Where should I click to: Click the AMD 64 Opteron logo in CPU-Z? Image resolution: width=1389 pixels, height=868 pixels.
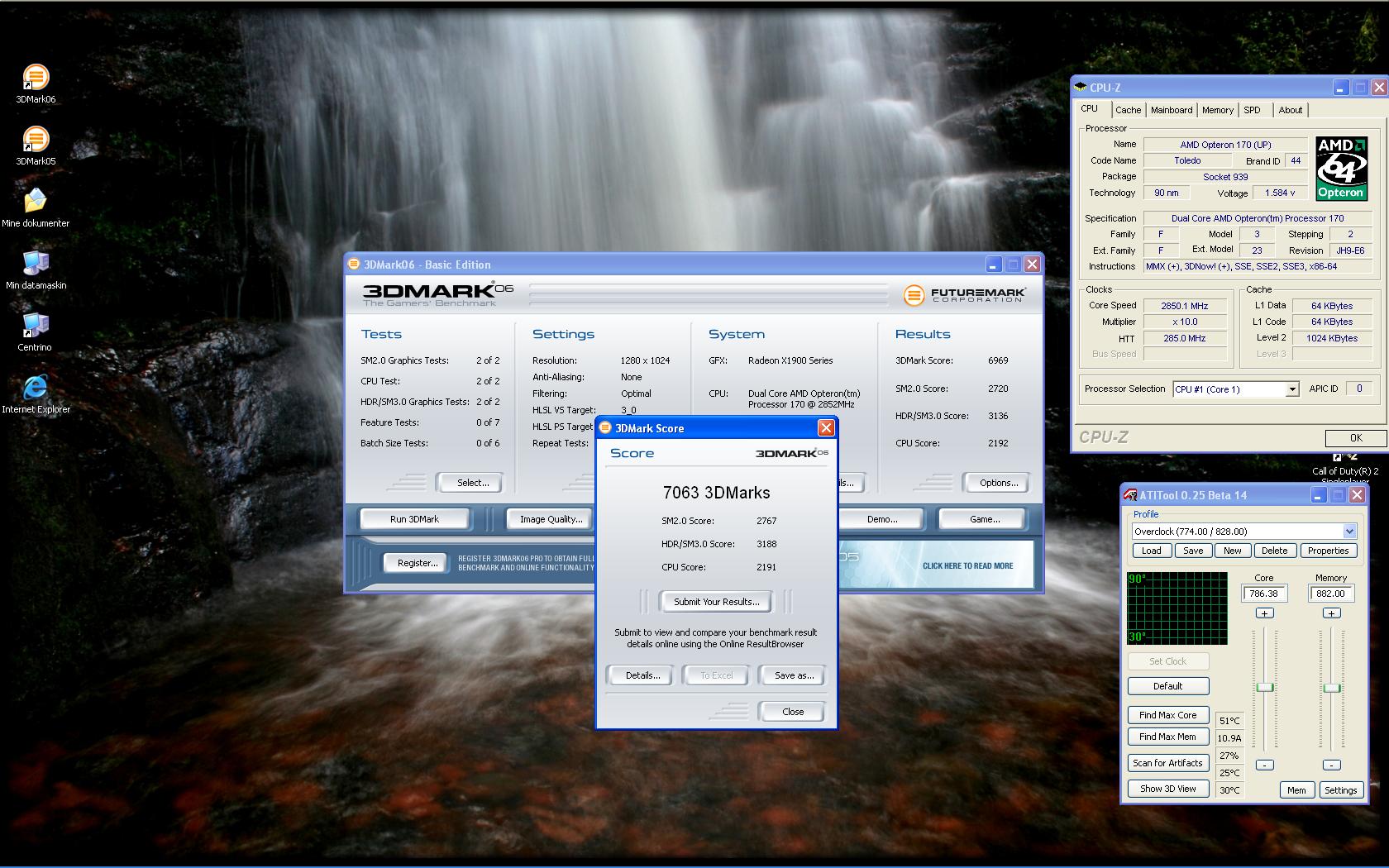(x=1341, y=169)
